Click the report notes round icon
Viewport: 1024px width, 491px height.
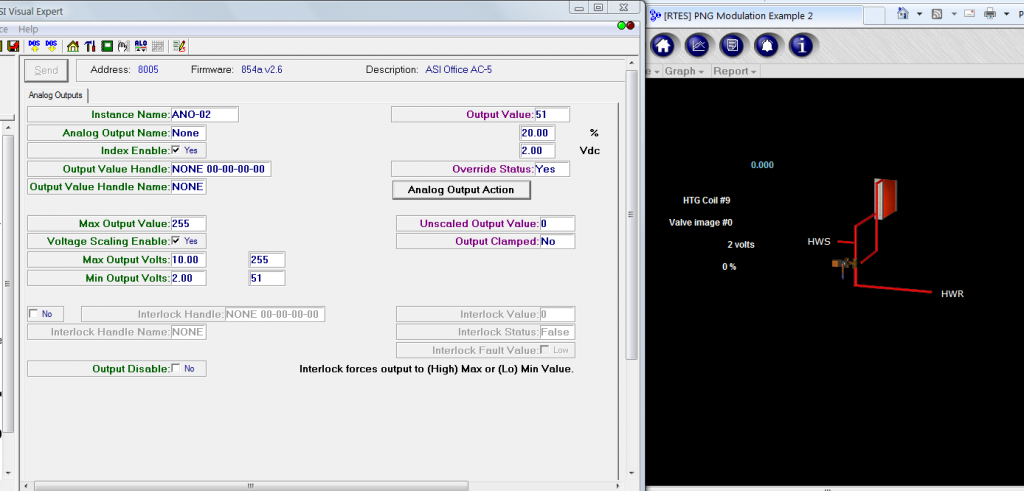pos(733,45)
